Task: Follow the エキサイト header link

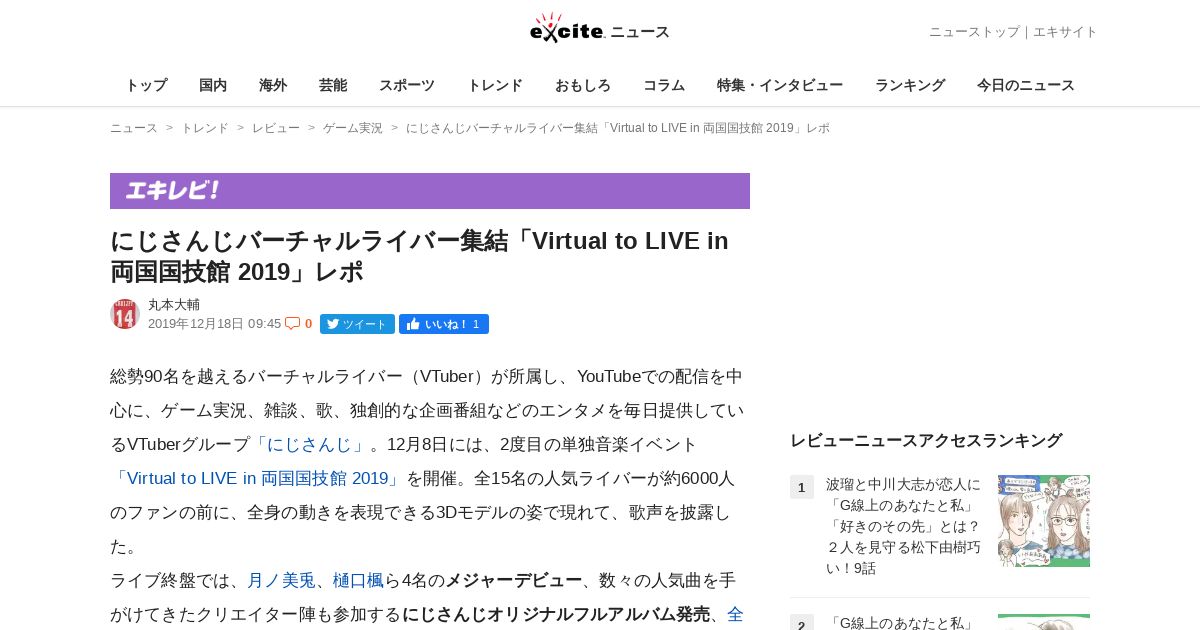Action: 1065,32
